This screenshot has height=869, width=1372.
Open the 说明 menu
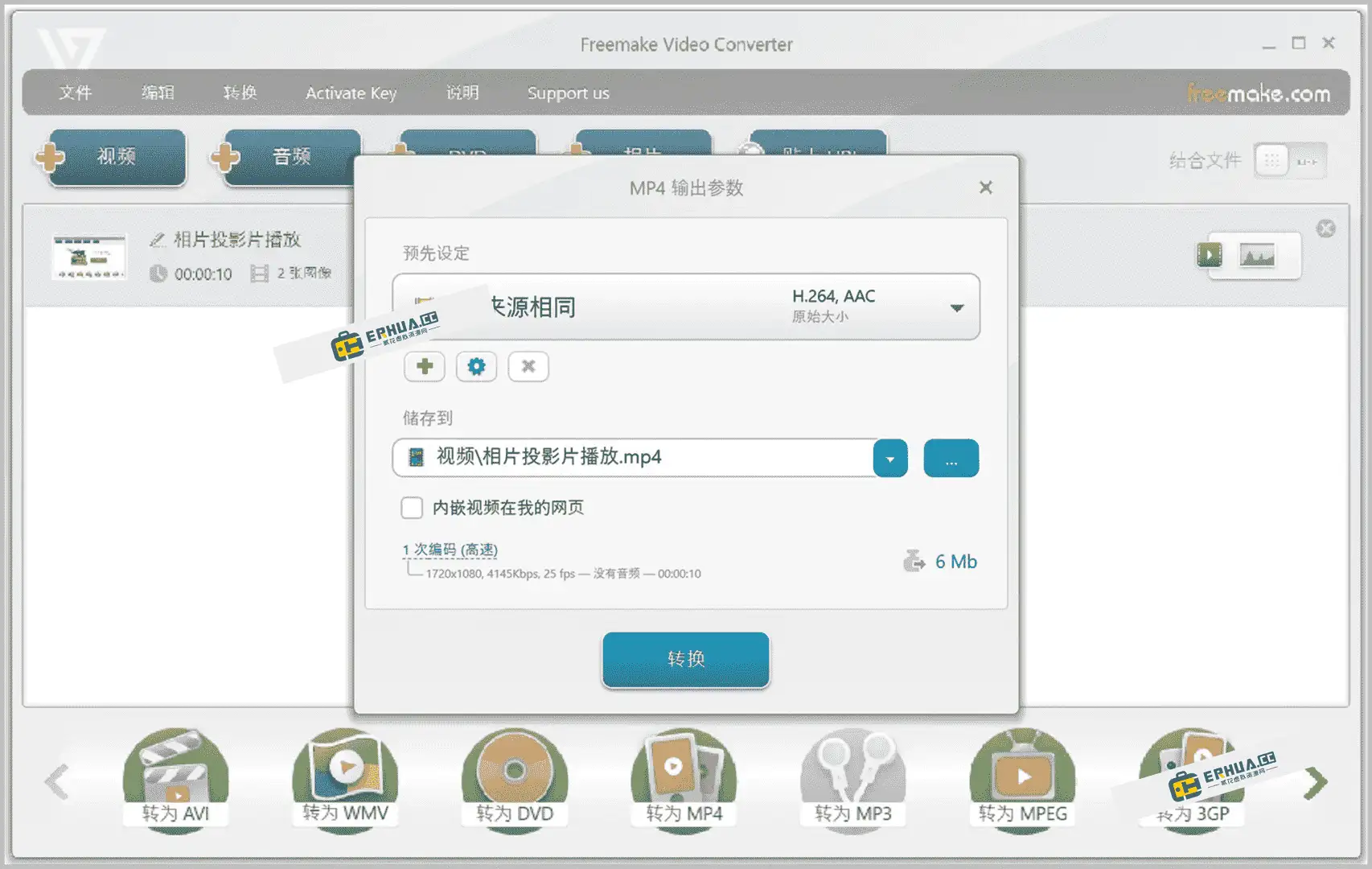(462, 93)
